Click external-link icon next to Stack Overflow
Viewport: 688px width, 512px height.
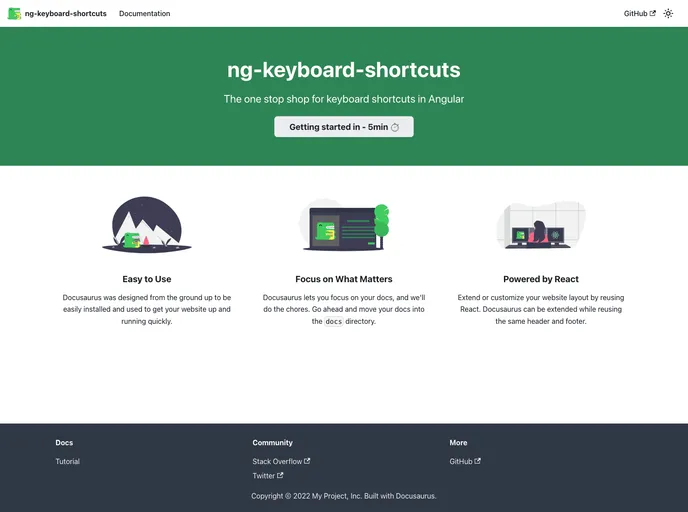click(x=307, y=461)
